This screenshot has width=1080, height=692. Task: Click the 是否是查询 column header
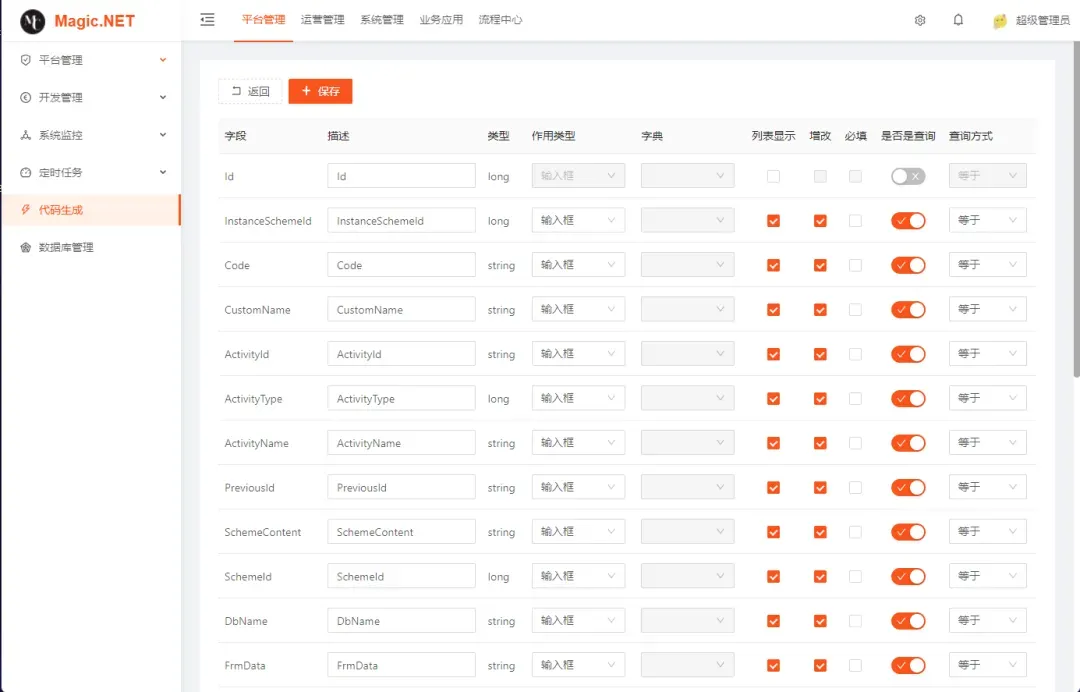pyautogui.click(x=908, y=136)
